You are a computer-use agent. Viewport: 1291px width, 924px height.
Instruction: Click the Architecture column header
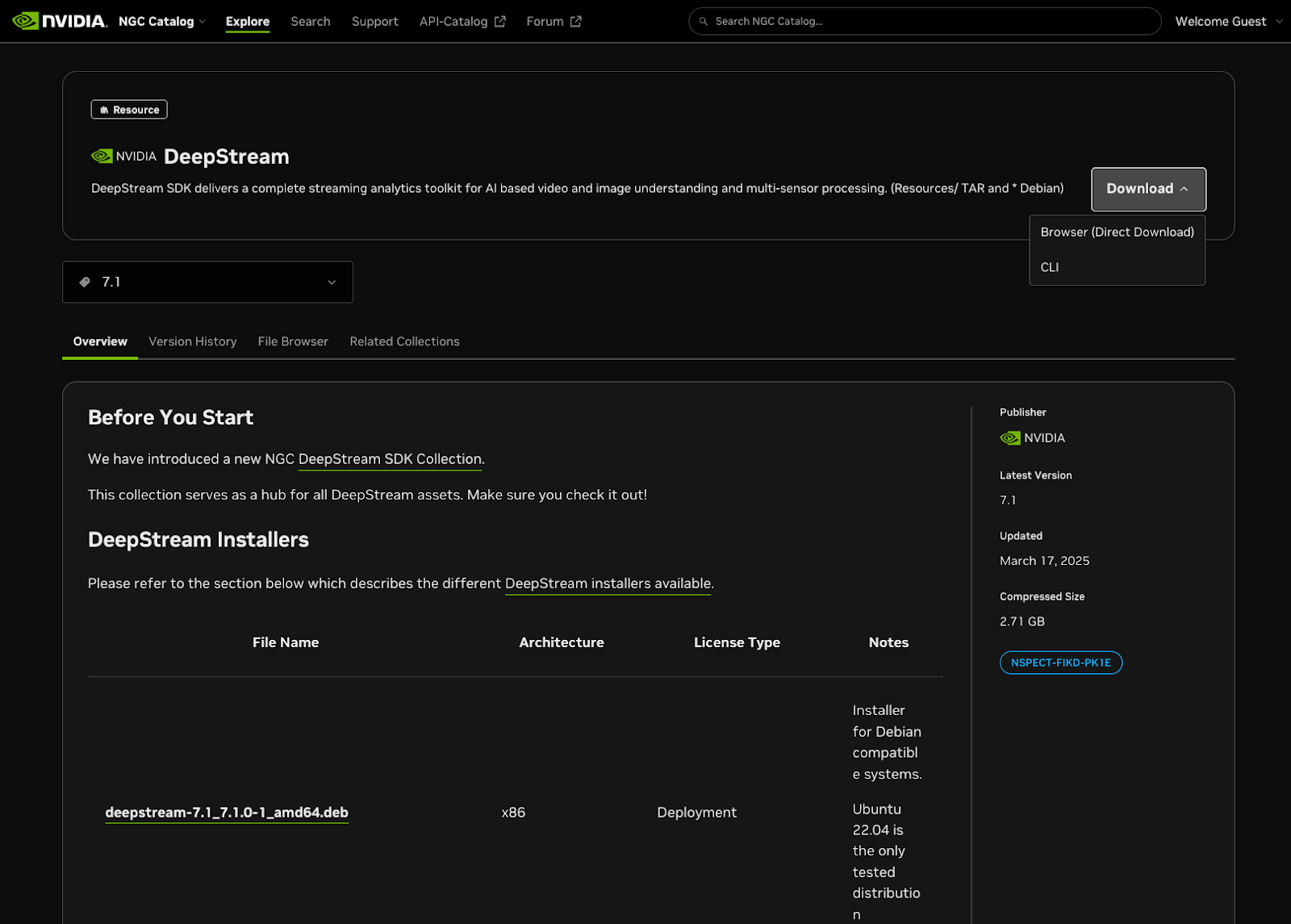pos(562,642)
